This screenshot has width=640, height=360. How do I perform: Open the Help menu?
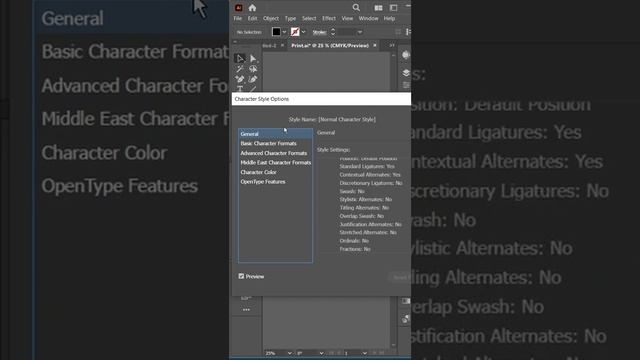[x=389, y=18]
